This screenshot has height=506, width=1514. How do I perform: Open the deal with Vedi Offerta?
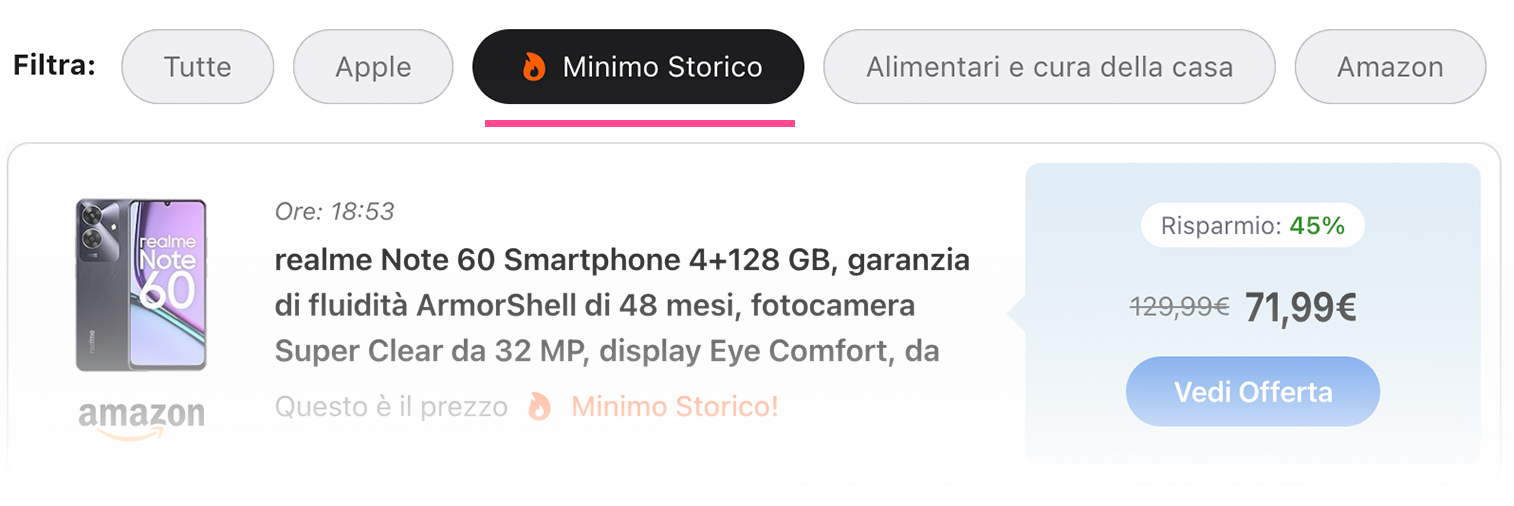coord(1252,391)
